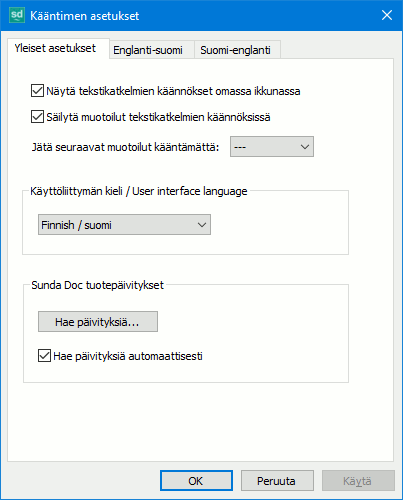The image size is (403, 500).
Task: Click the Jätä seuraavat muotoilut kääntämättä label
Action: coord(125,147)
